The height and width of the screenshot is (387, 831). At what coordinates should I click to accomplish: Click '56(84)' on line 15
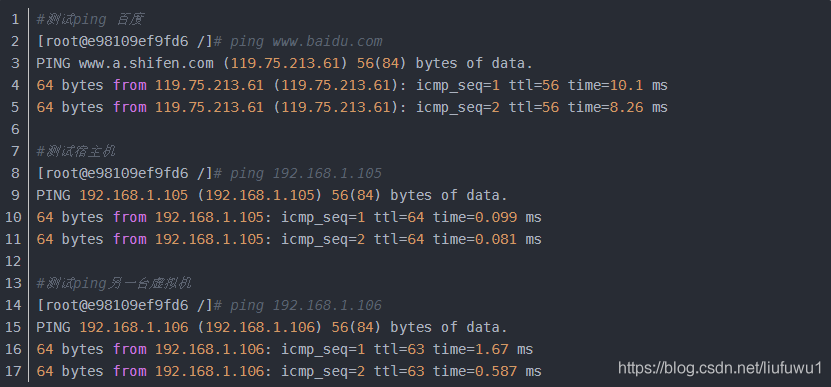coord(356,328)
